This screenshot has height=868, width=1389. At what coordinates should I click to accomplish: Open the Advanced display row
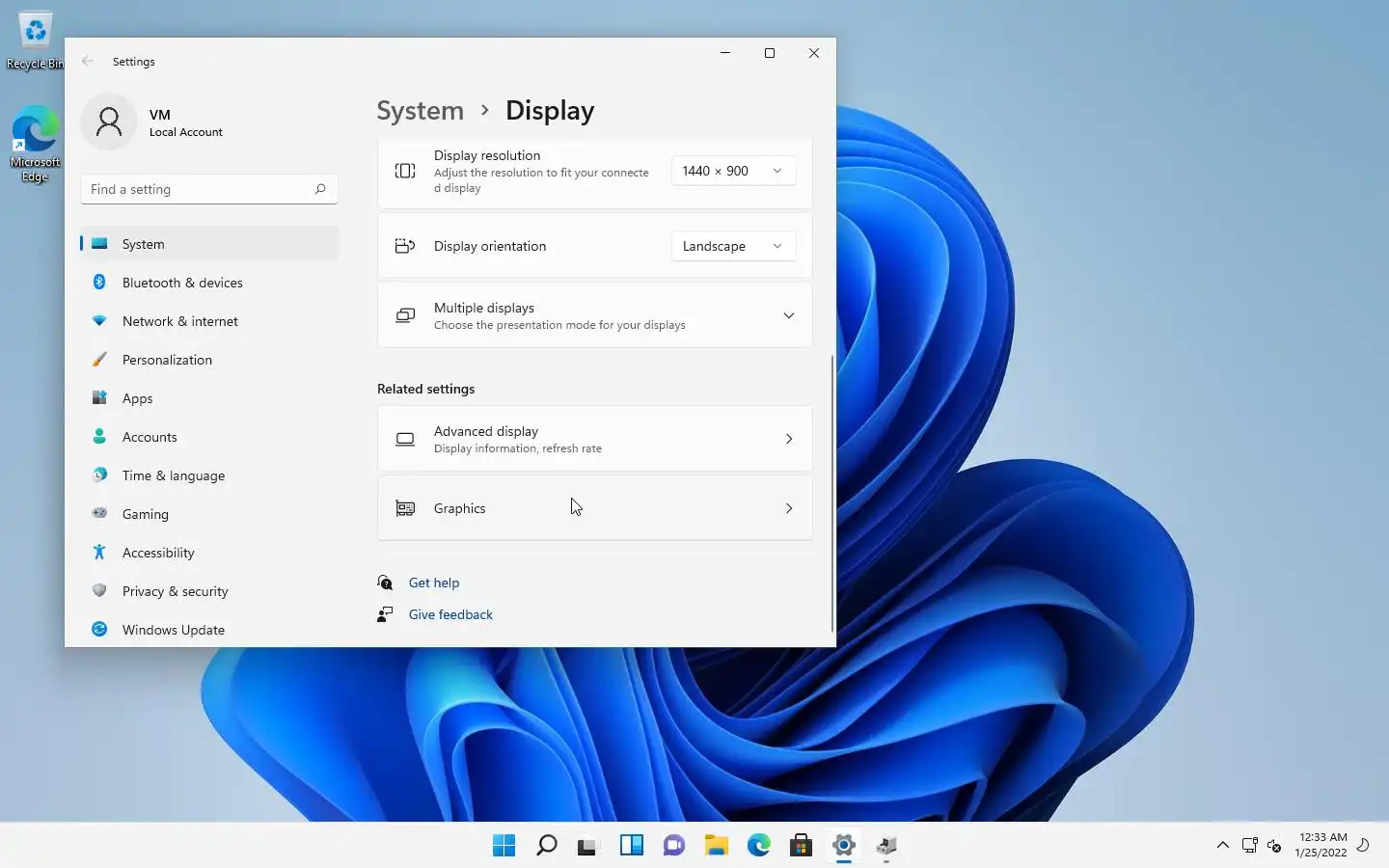click(x=594, y=439)
